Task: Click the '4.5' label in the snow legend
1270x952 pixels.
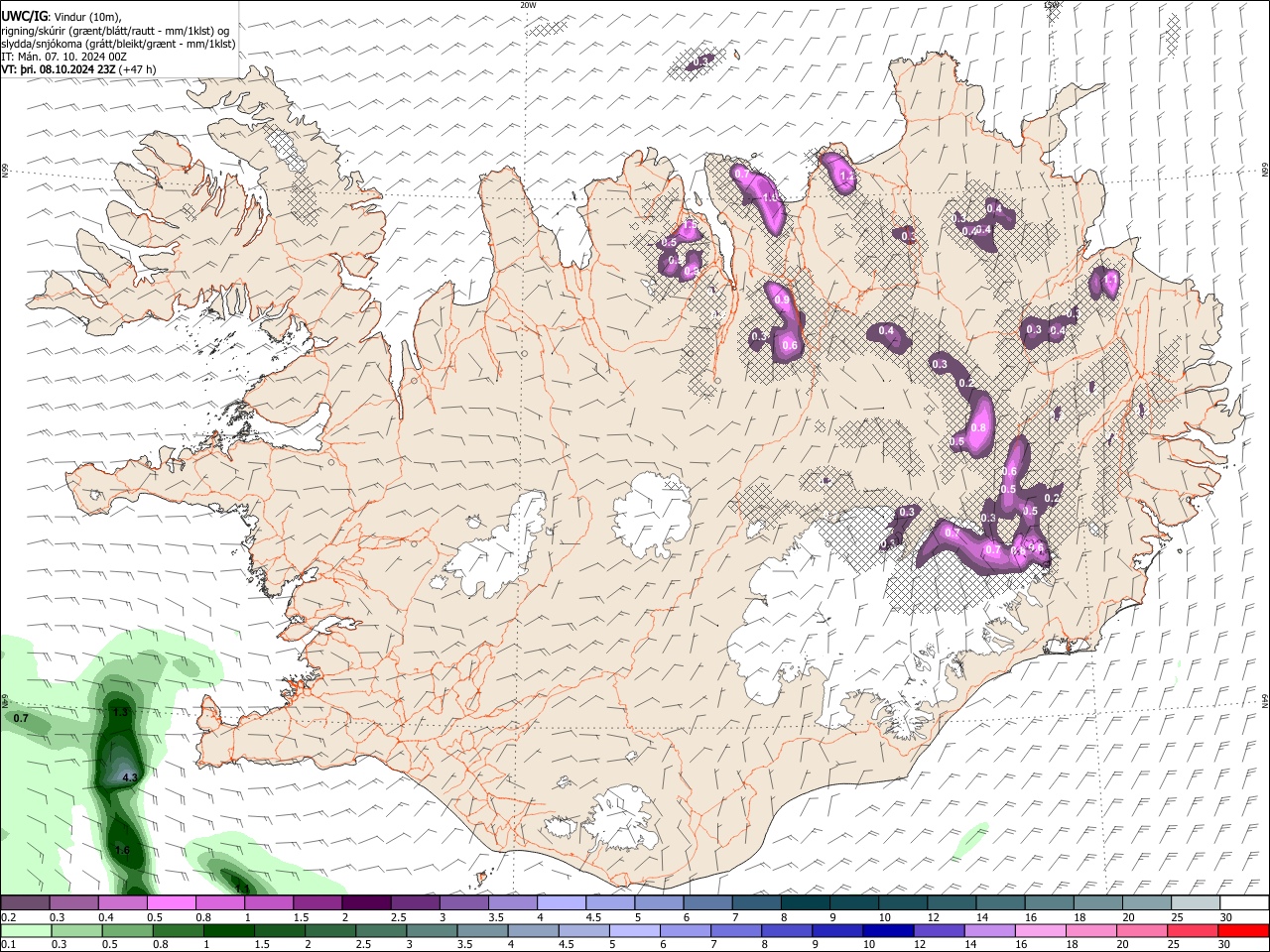Action: coord(592,917)
